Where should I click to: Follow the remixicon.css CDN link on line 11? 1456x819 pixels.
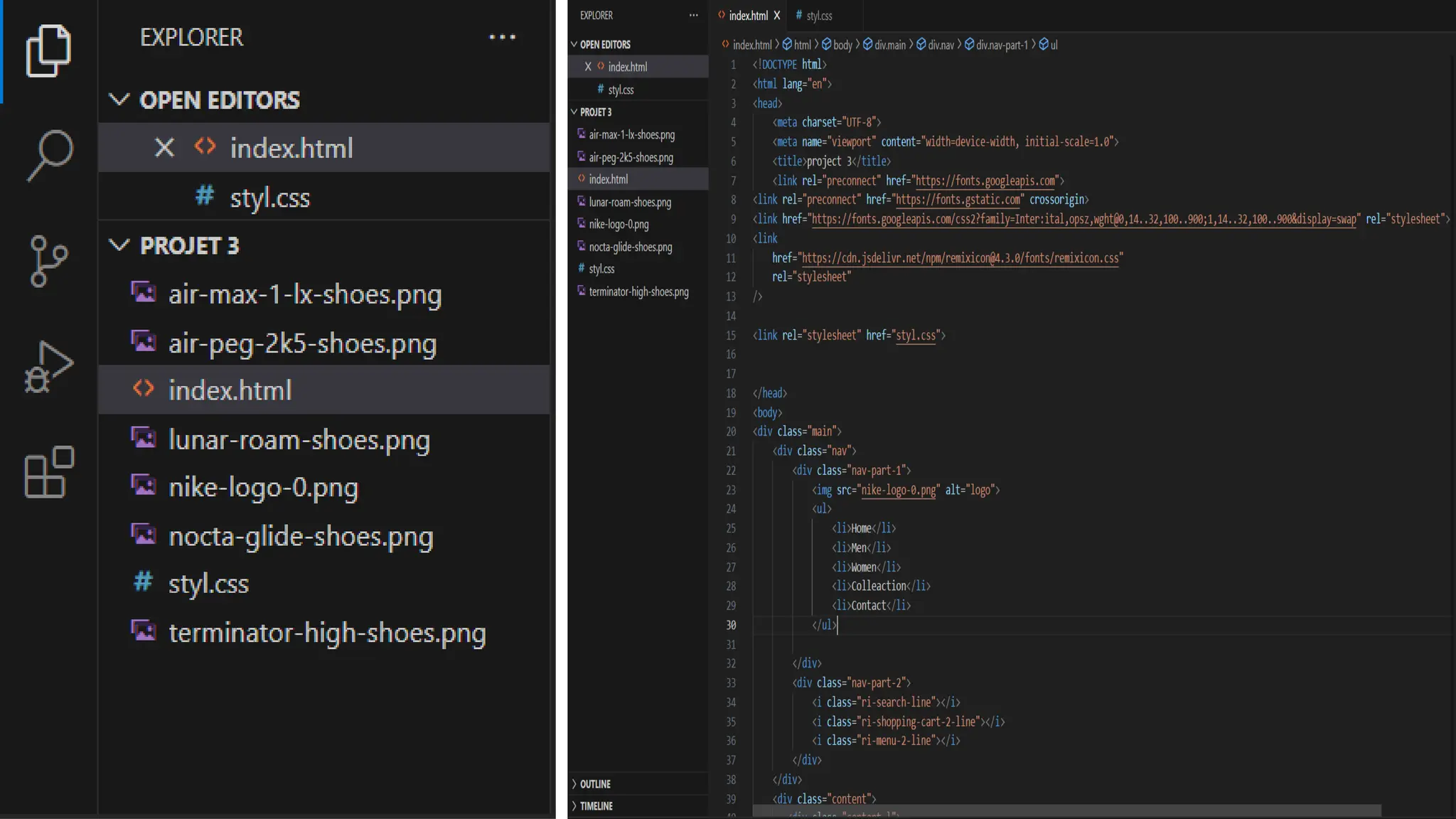point(960,258)
